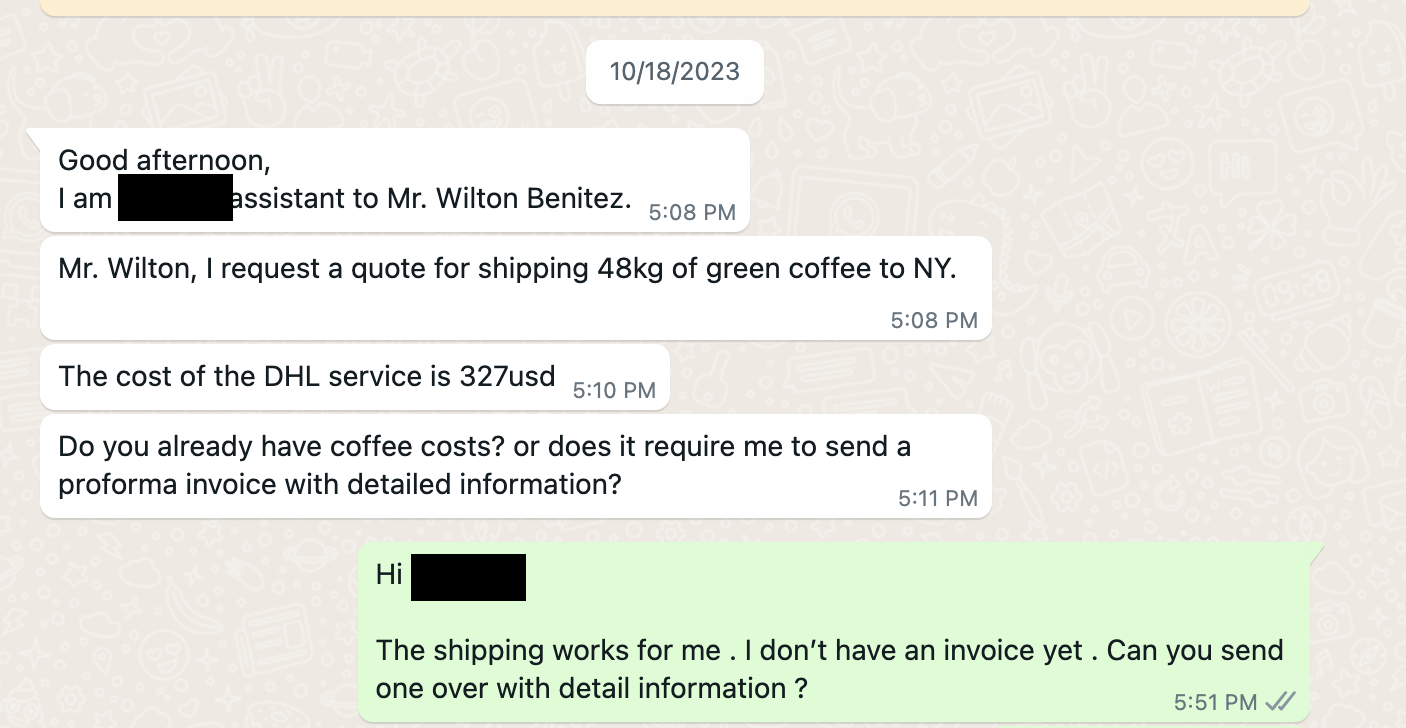Click the redacted name in the green reply
The width and height of the screenshot is (1406, 728).
pos(468,576)
